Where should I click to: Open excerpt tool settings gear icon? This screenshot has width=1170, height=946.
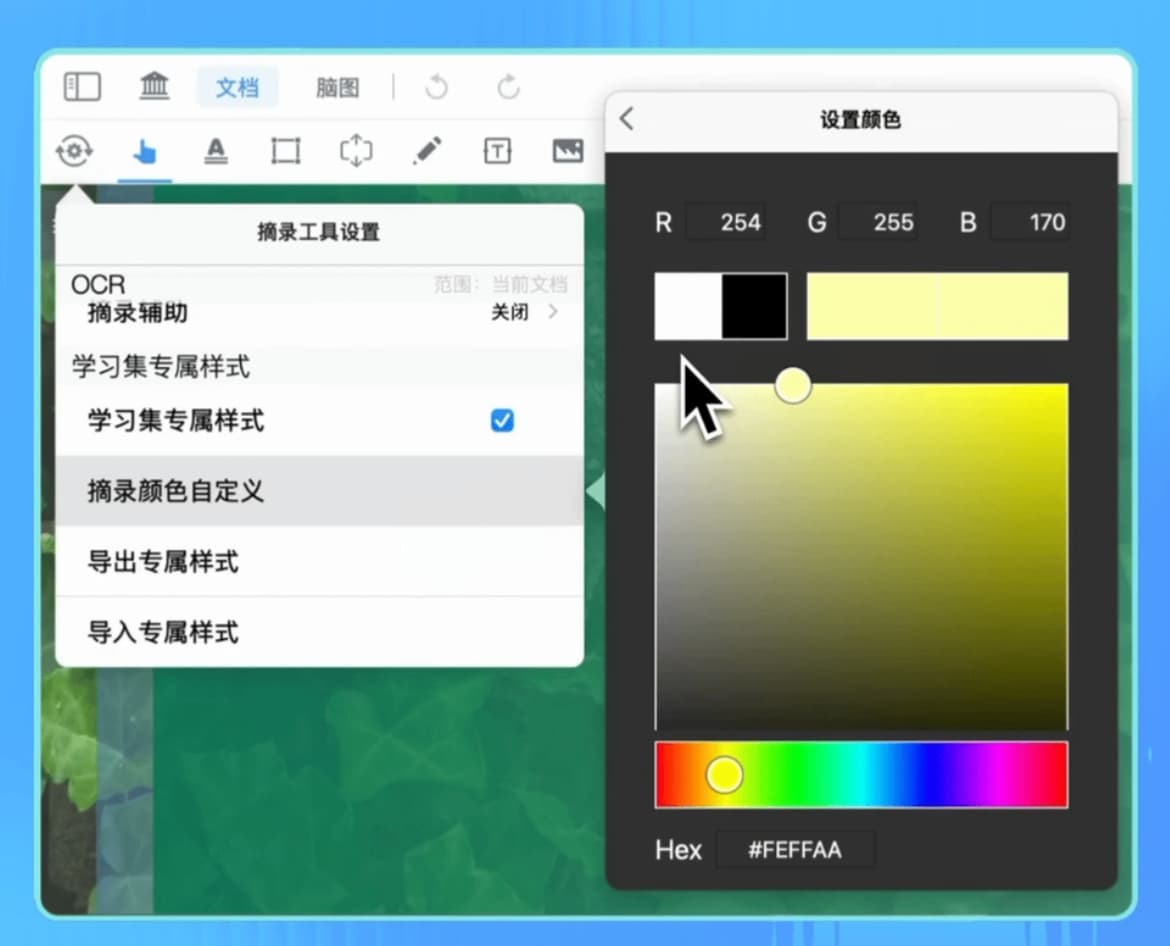tap(74, 152)
